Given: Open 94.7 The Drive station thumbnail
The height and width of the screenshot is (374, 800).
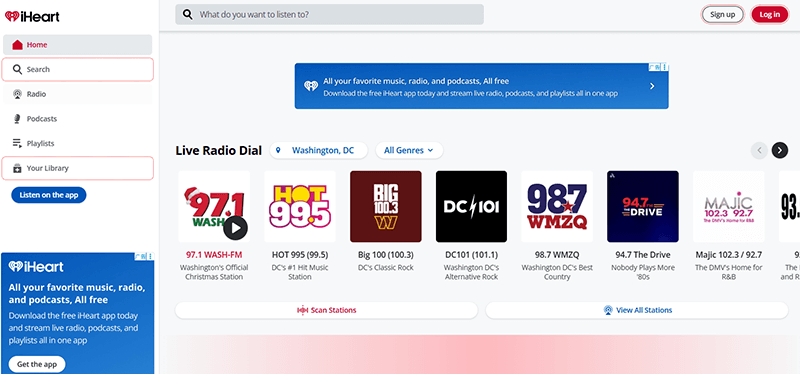Looking at the screenshot, I should tap(643, 206).
